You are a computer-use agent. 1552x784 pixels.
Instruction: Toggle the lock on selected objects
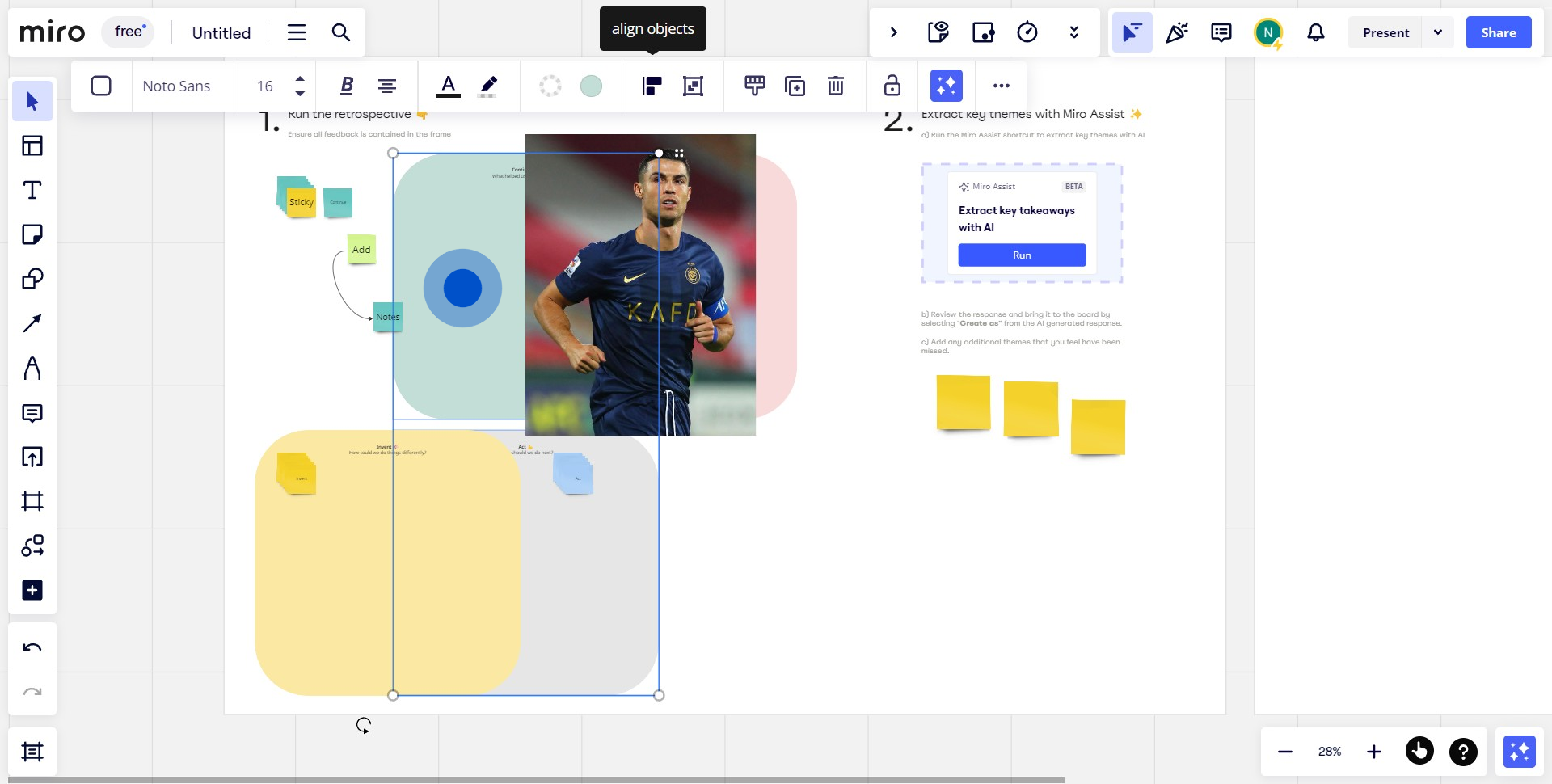tap(892, 86)
